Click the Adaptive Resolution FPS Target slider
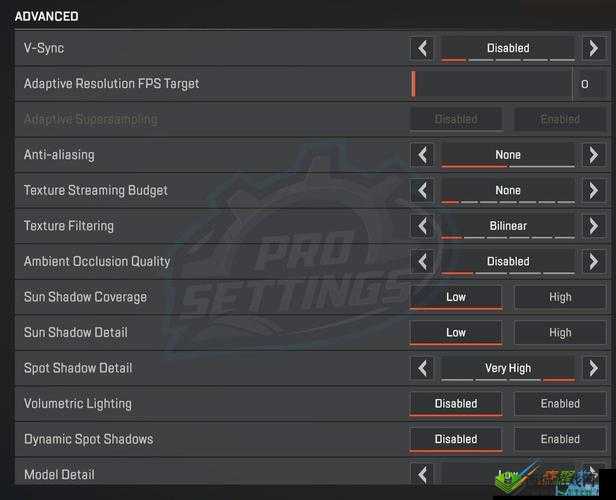This screenshot has height=500, width=616. coord(491,84)
